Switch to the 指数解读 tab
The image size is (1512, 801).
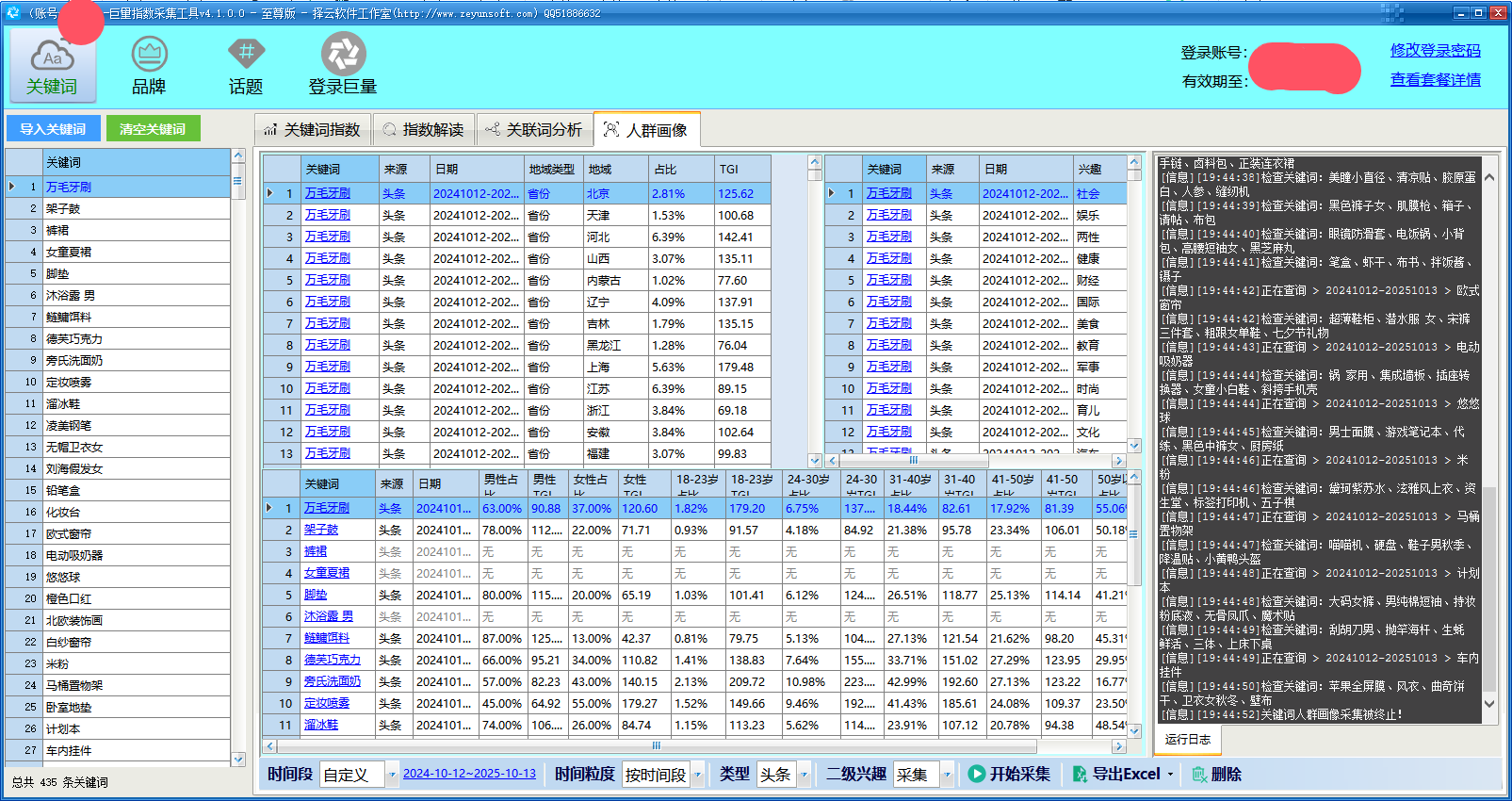tap(424, 130)
